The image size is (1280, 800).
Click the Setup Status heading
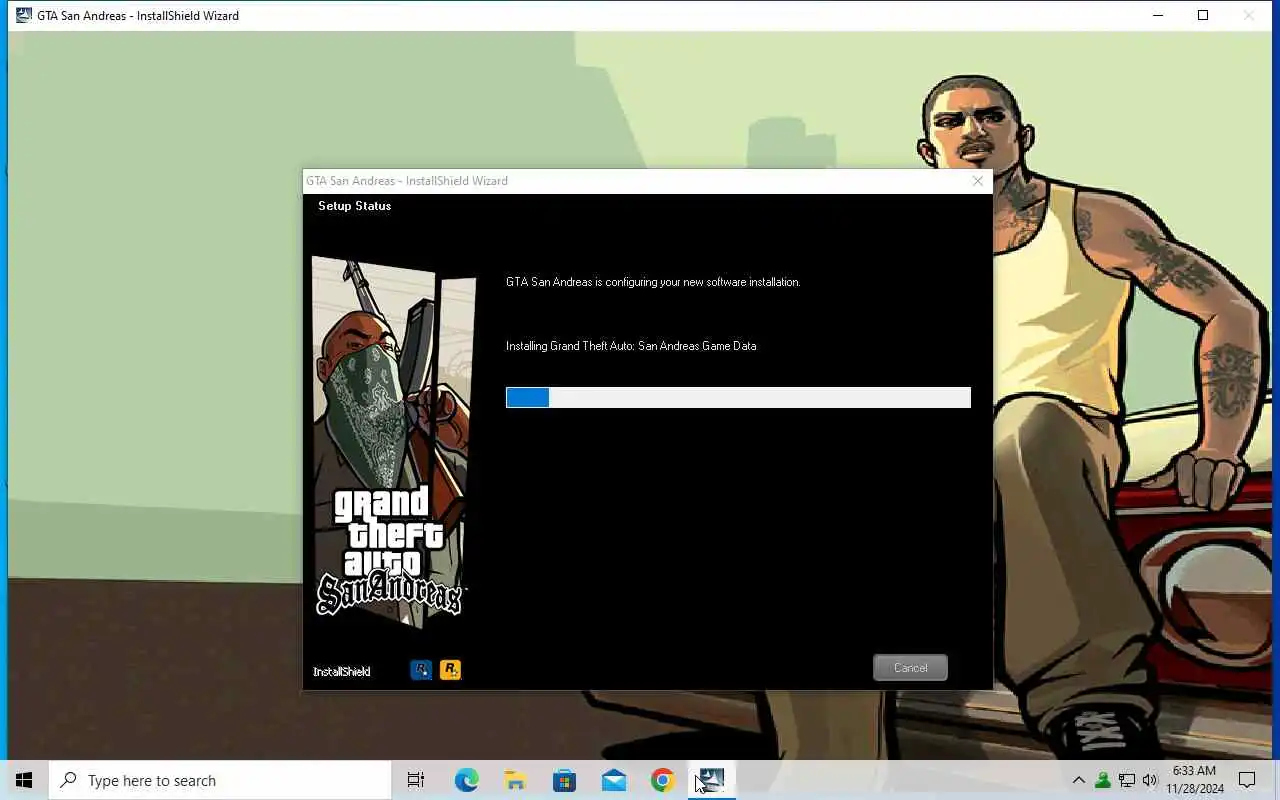pyautogui.click(x=355, y=206)
